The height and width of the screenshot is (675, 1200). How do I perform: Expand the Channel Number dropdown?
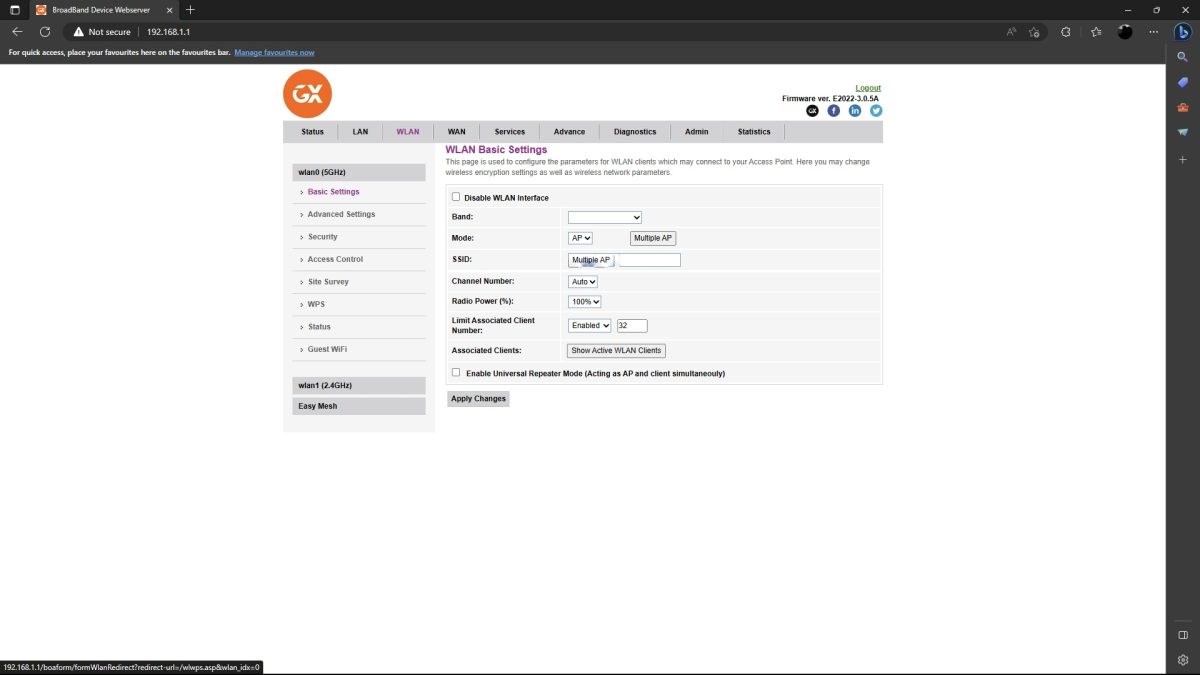pos(582,282)
